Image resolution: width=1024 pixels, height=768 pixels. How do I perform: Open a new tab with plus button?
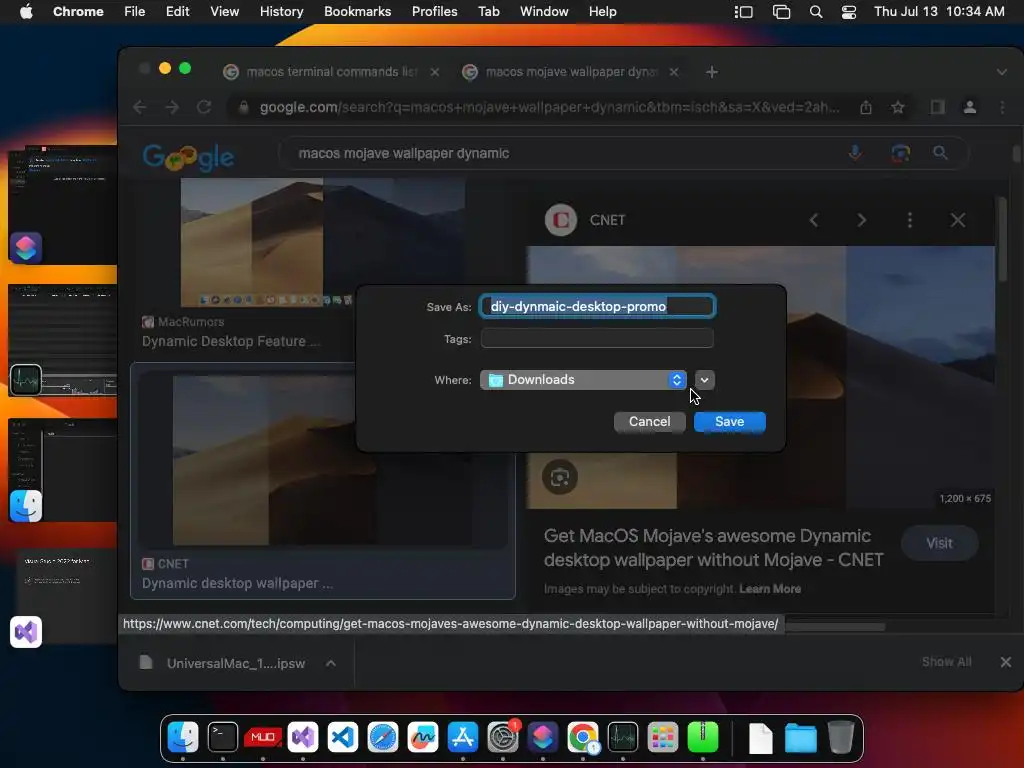coord(712,72)
